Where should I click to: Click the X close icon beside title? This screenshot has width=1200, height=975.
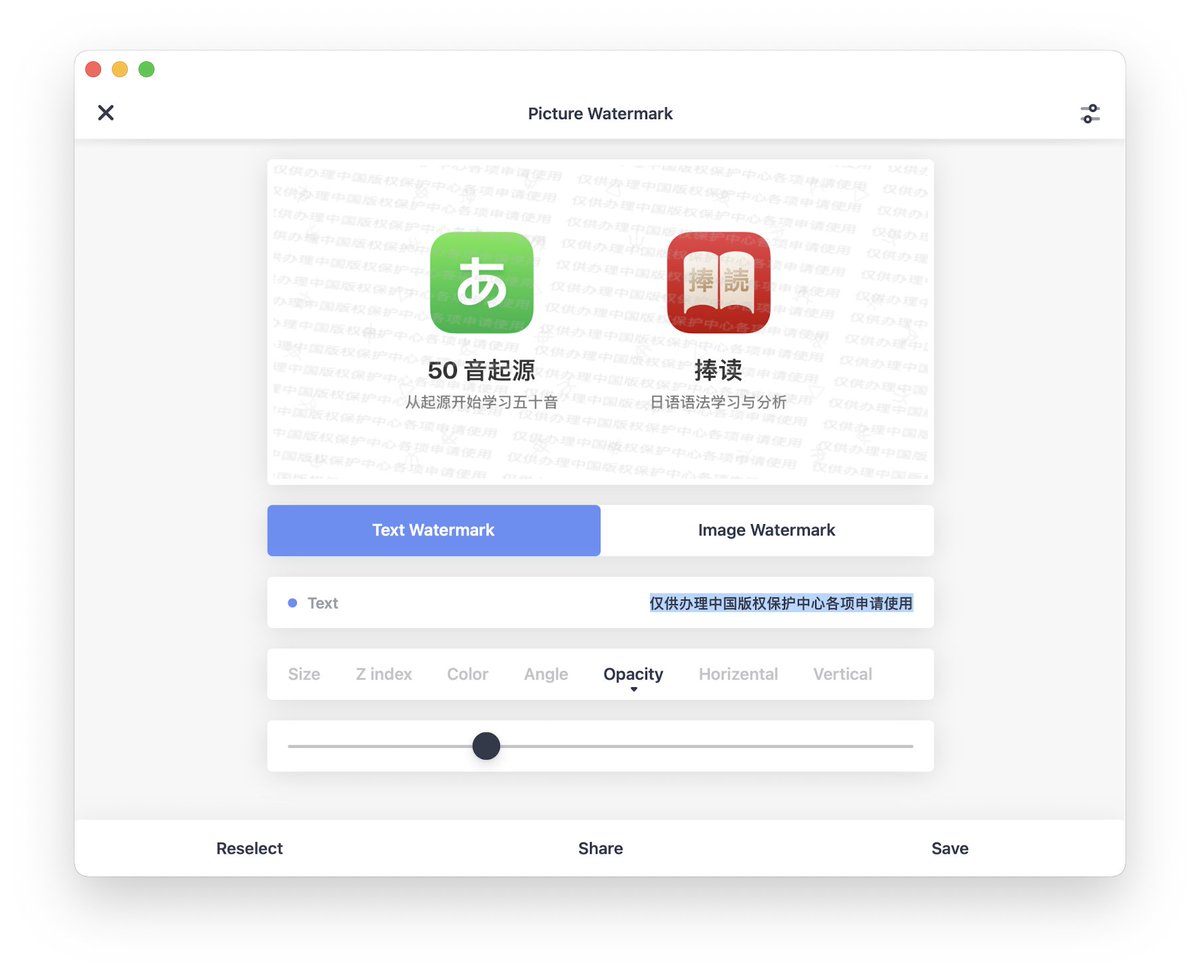click(x=106, y=113)
